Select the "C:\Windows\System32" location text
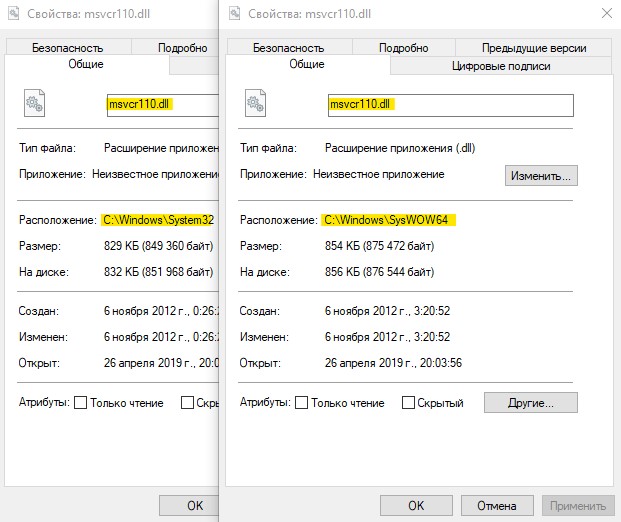The height and width of the screenshot is (522, 621). [158, 220]
